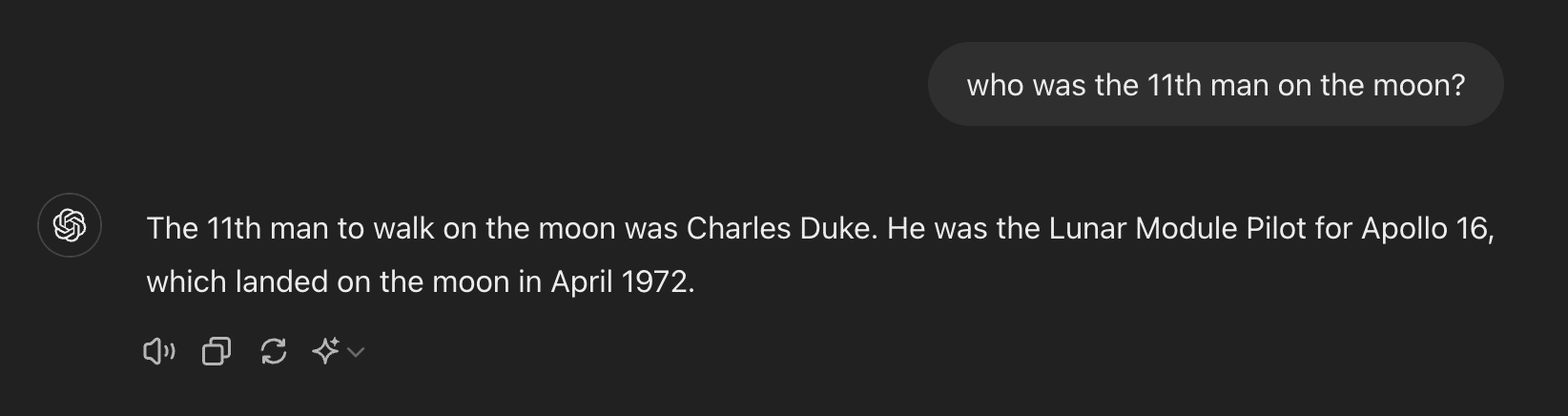
Task: Click 'Apollo 16' in the response text
Action: coord(1425,229)
